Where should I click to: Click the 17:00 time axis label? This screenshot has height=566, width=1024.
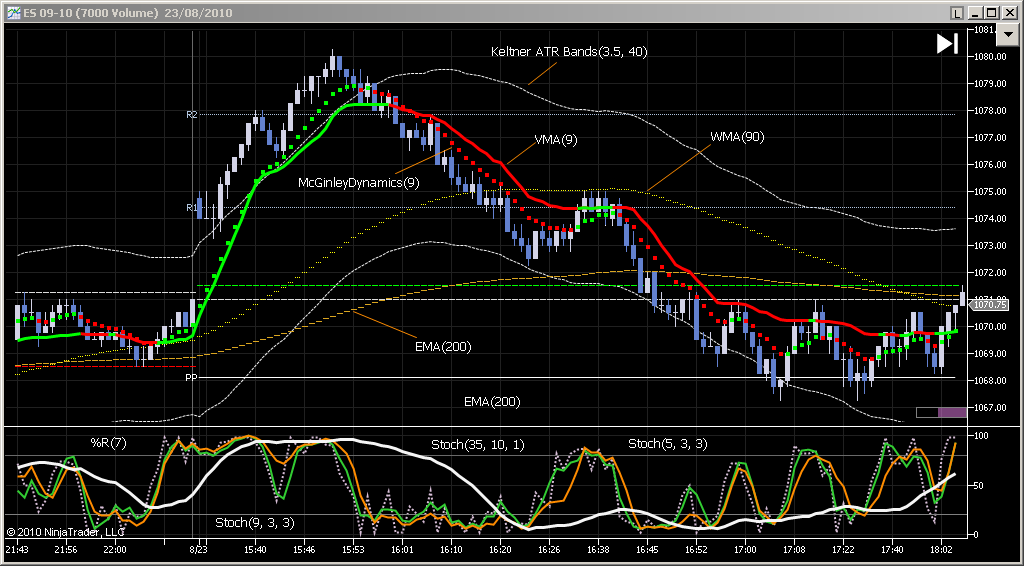(x=745, y=550)
